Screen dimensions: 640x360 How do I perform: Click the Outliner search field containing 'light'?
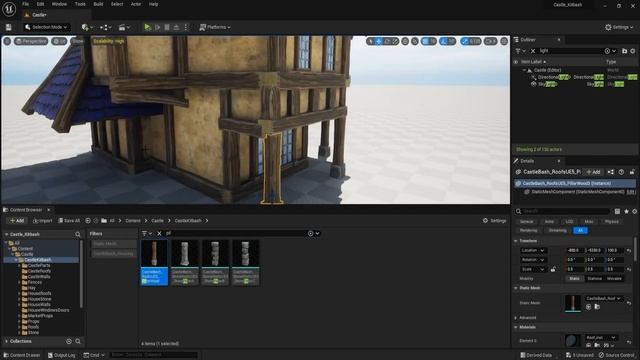pos(571,51)
